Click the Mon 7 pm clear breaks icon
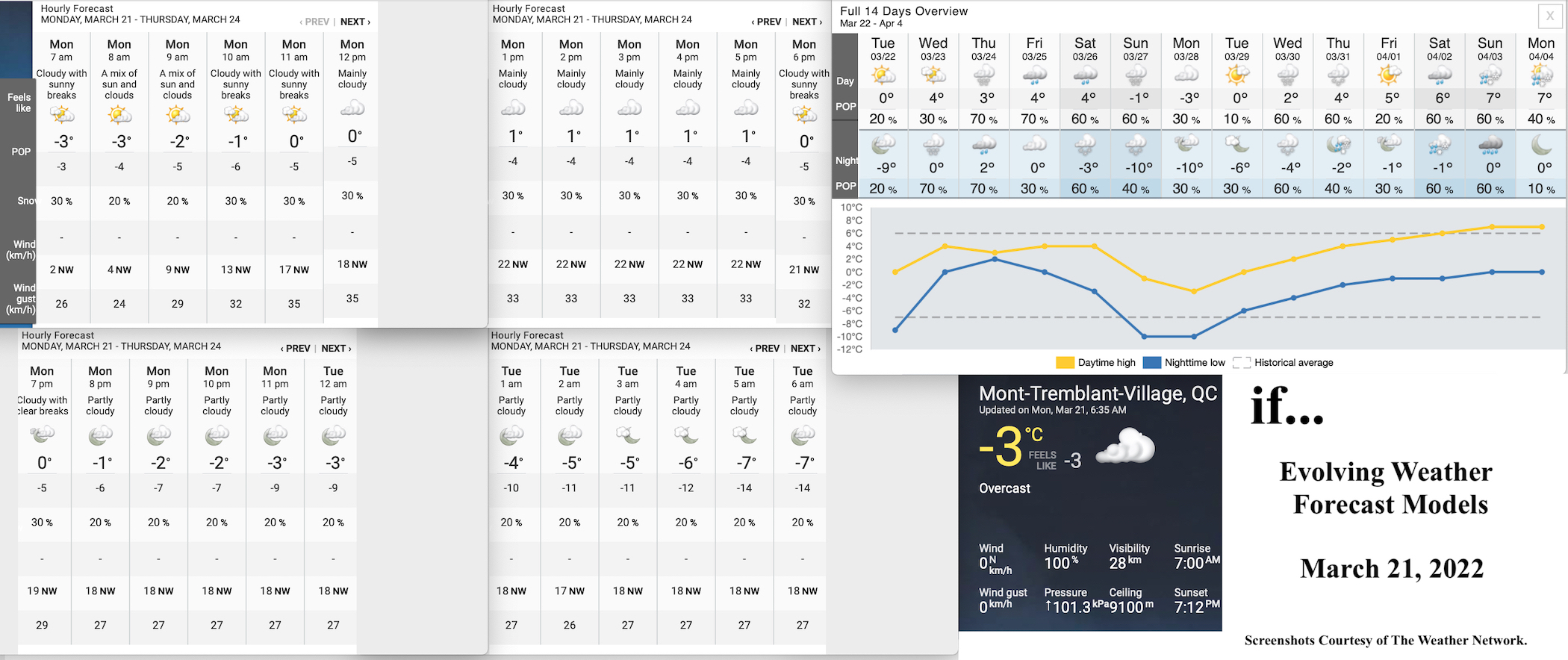The image size is (1568, 660). pos(43,434)
